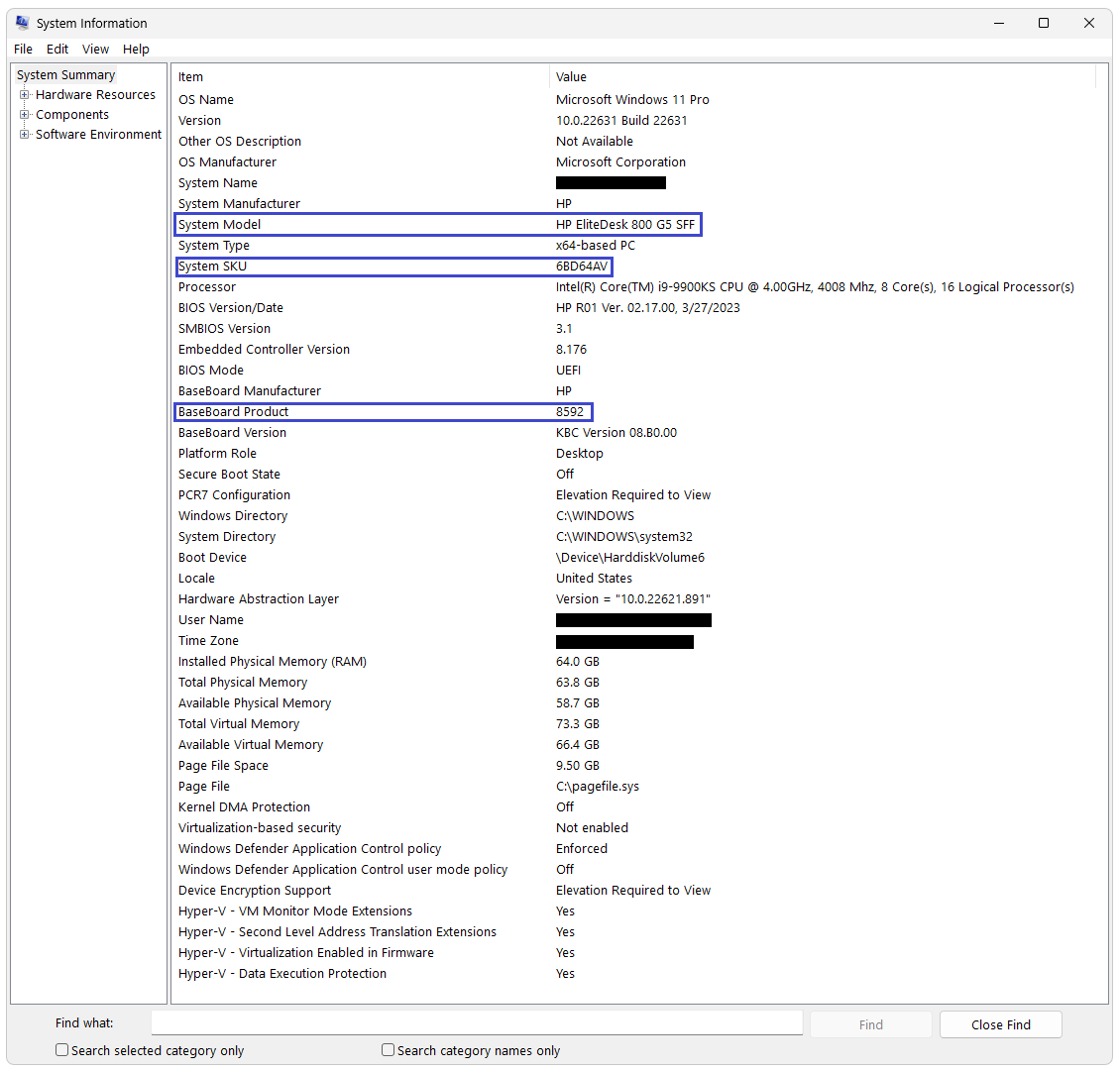The width and height of the screenshot is (1120, 1071).
Task: Select the System Model row
Action: [x=633, y=224]
